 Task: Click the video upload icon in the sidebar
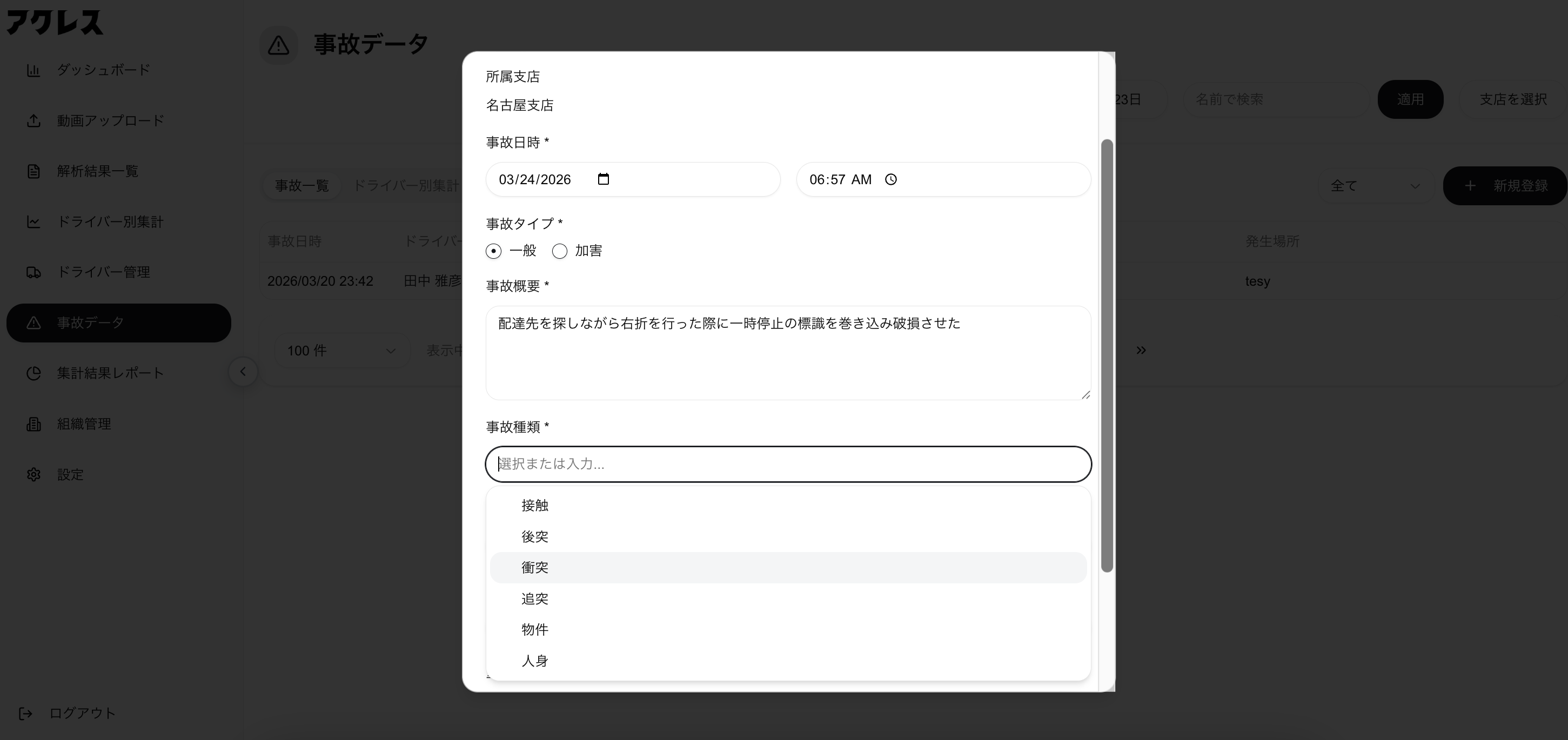coord(33,120)
